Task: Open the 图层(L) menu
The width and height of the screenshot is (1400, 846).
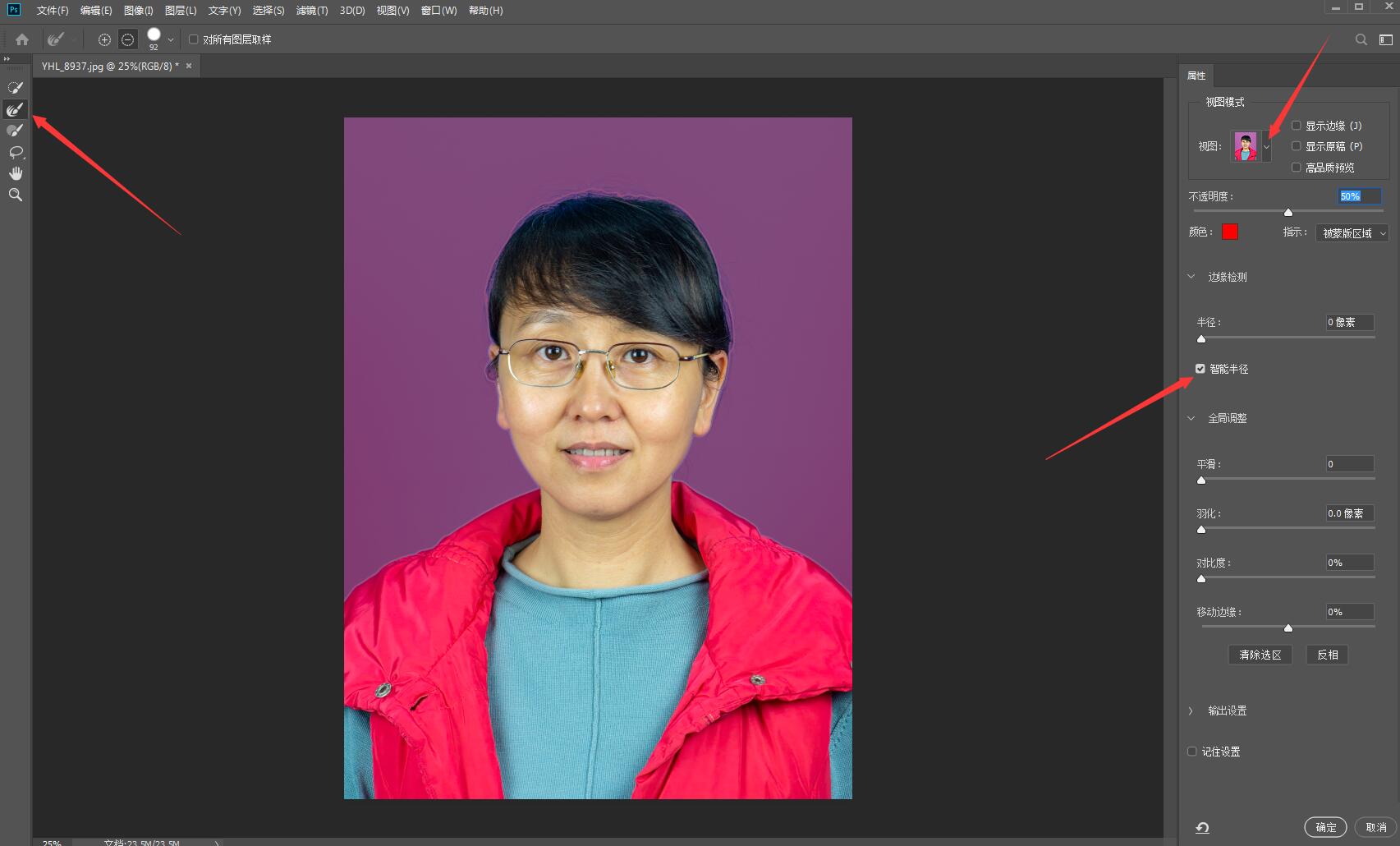Action: coord(181,11)
